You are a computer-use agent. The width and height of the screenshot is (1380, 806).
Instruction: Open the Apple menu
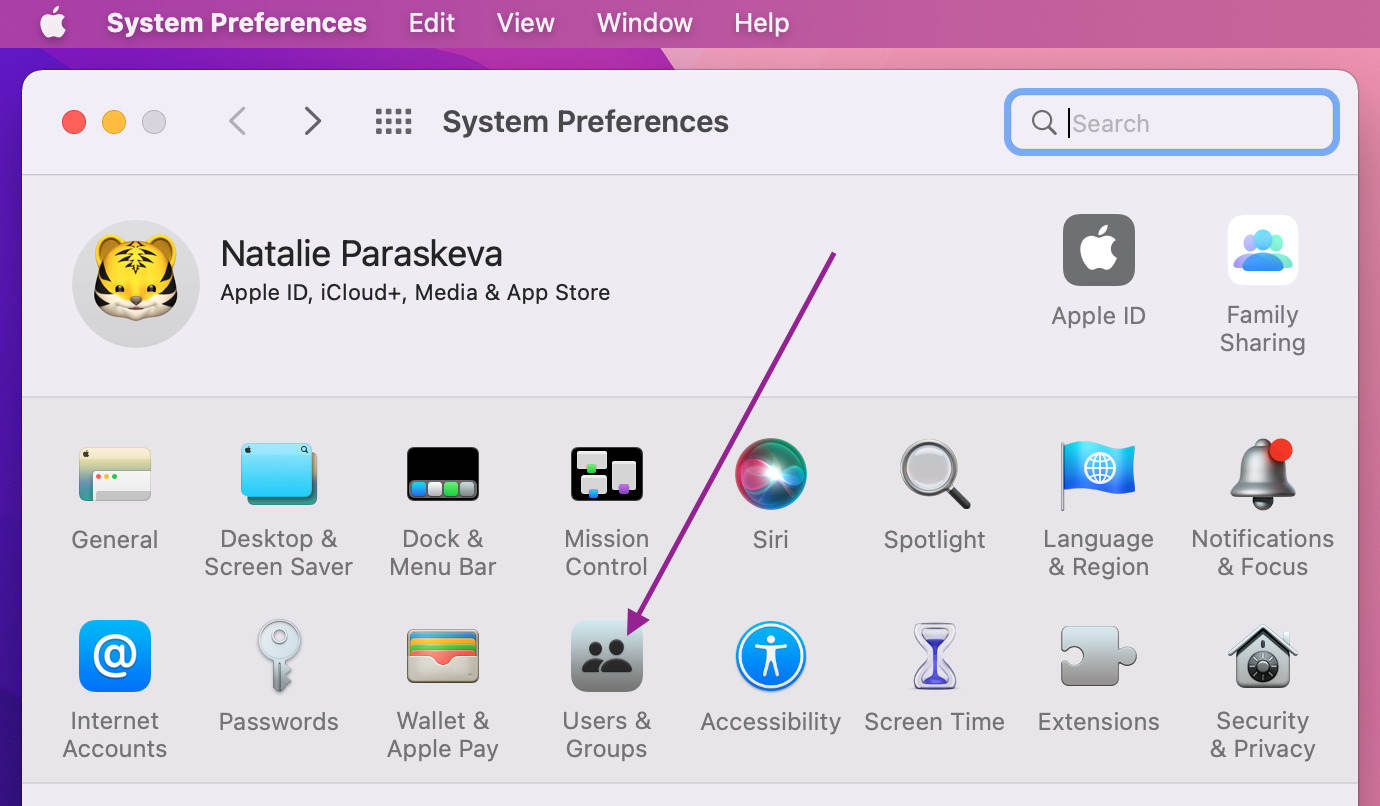[53, 23]
